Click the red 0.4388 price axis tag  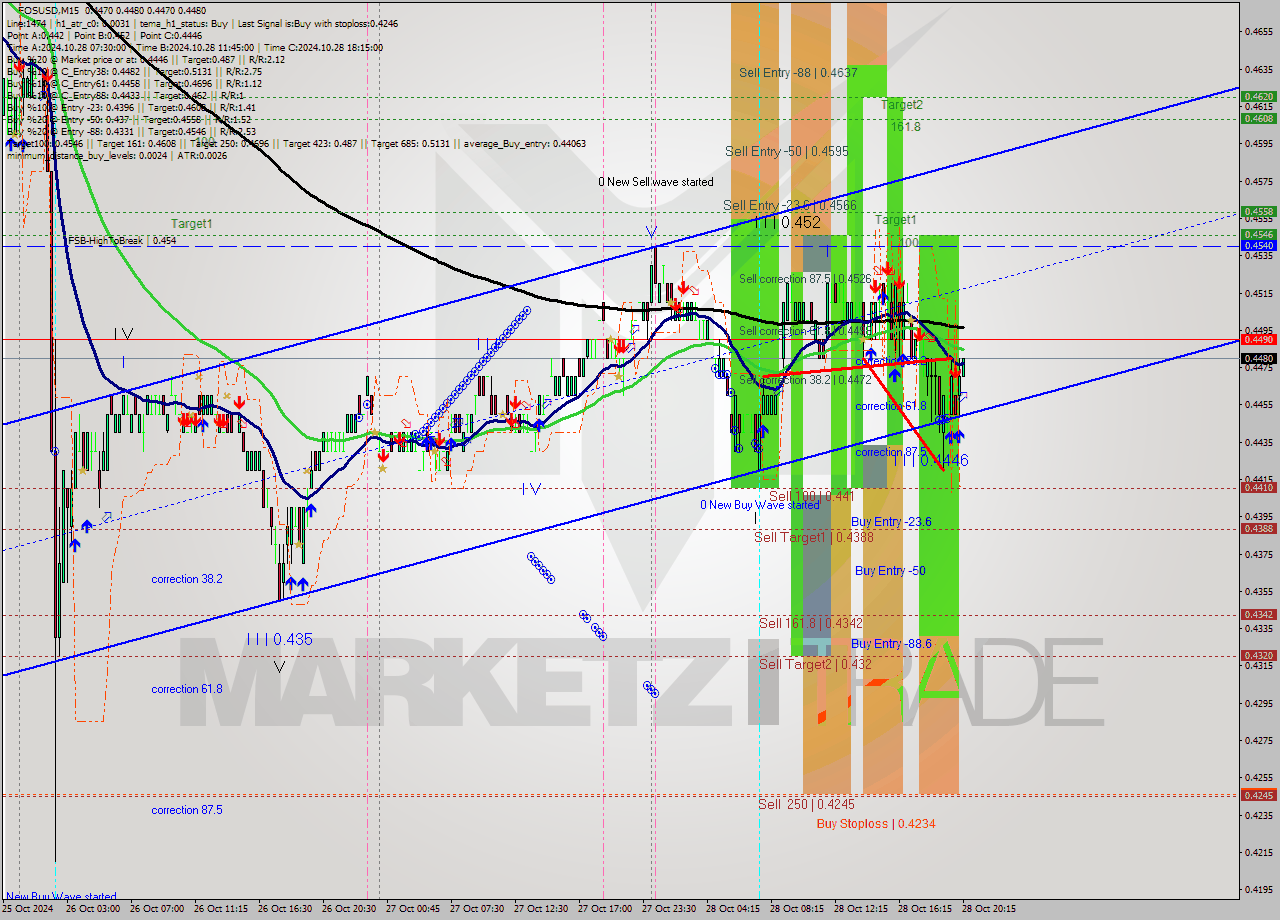tap(1258, 529)
